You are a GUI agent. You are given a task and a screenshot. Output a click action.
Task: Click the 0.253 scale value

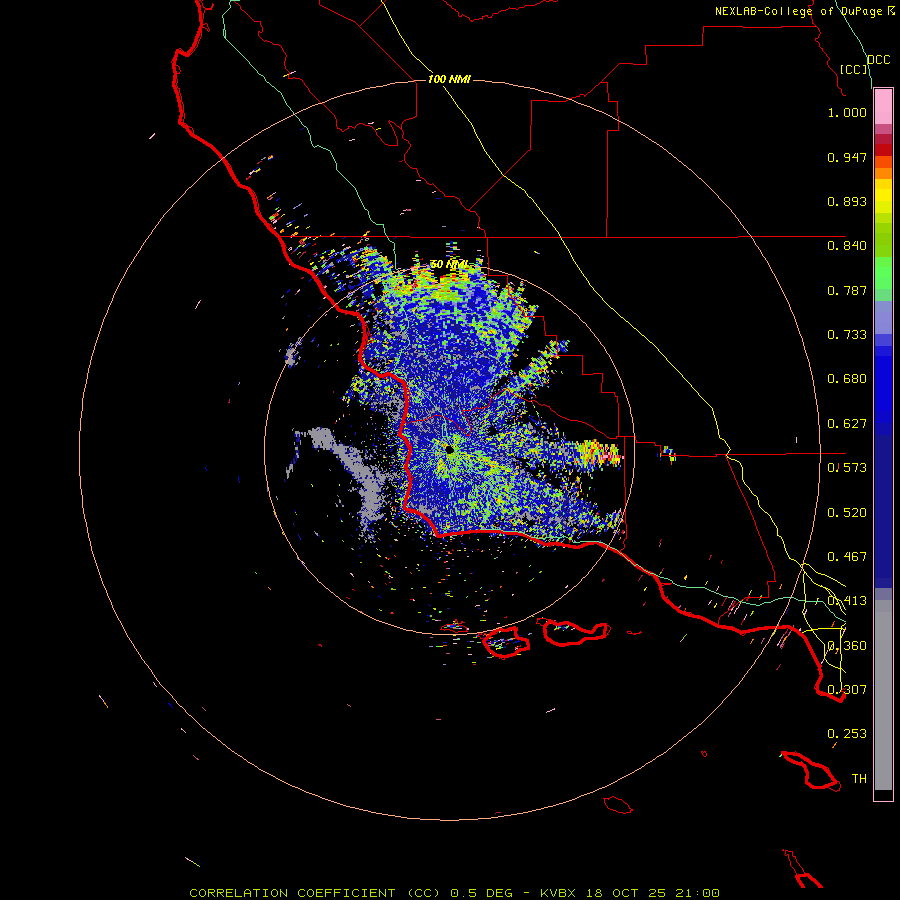[847, 734]
